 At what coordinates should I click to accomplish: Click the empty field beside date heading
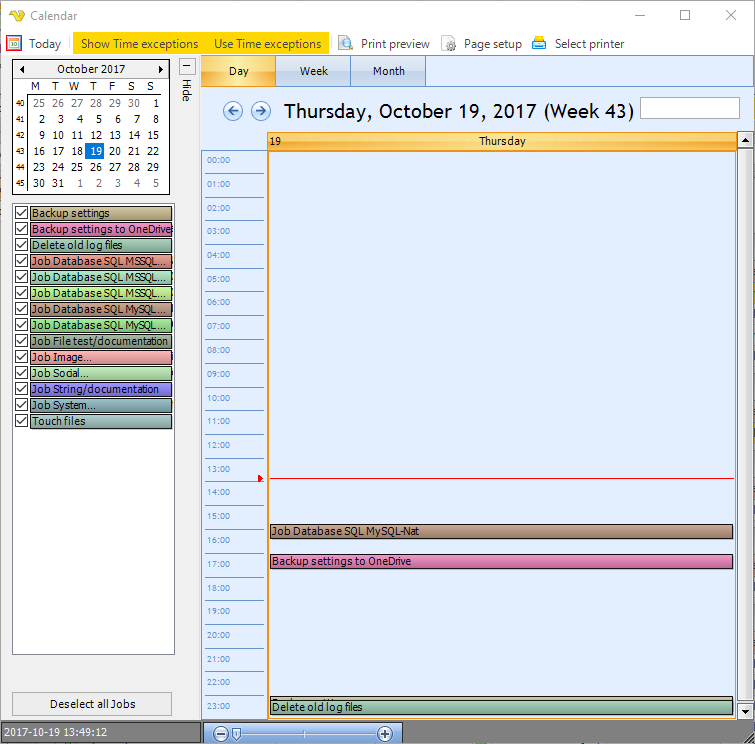coord(690,108)
